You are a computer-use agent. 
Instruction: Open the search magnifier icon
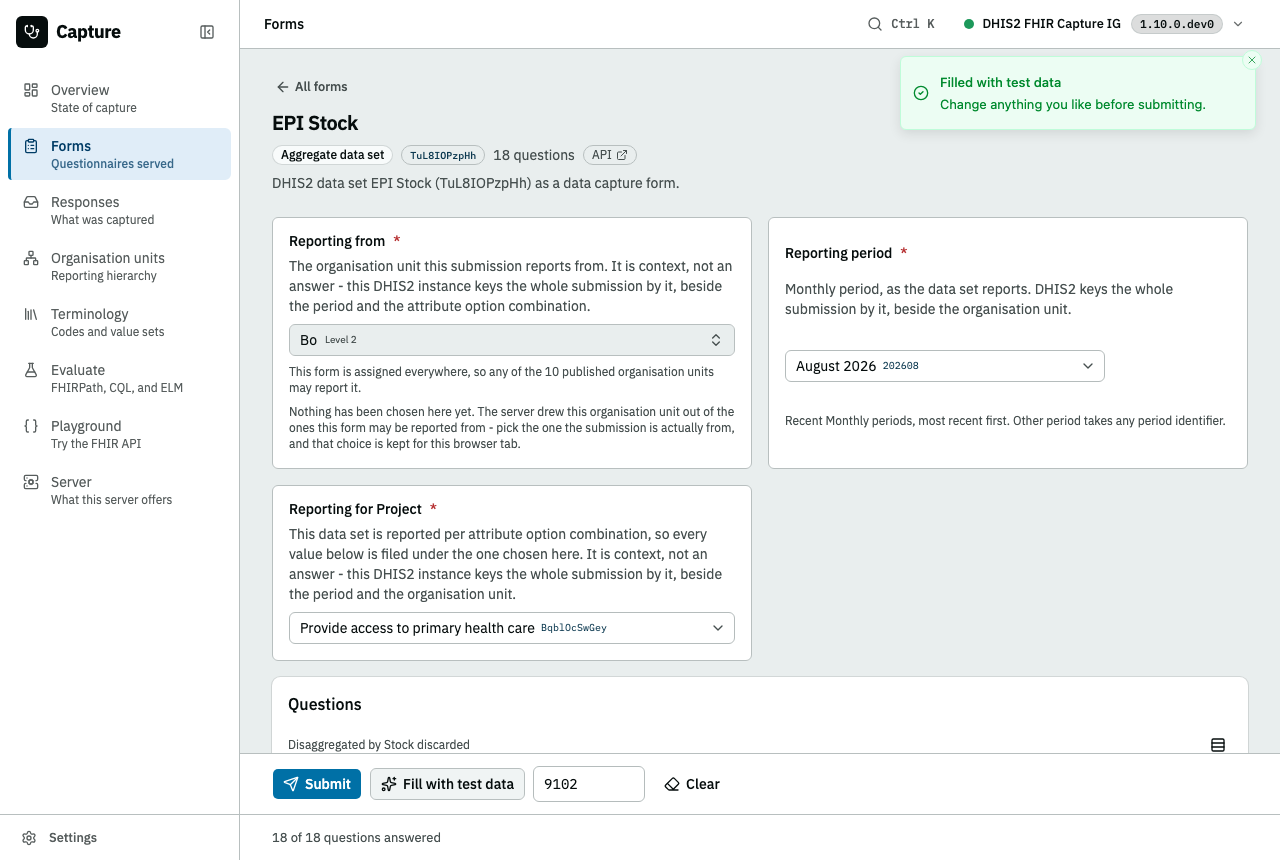[x=875, y=24]
